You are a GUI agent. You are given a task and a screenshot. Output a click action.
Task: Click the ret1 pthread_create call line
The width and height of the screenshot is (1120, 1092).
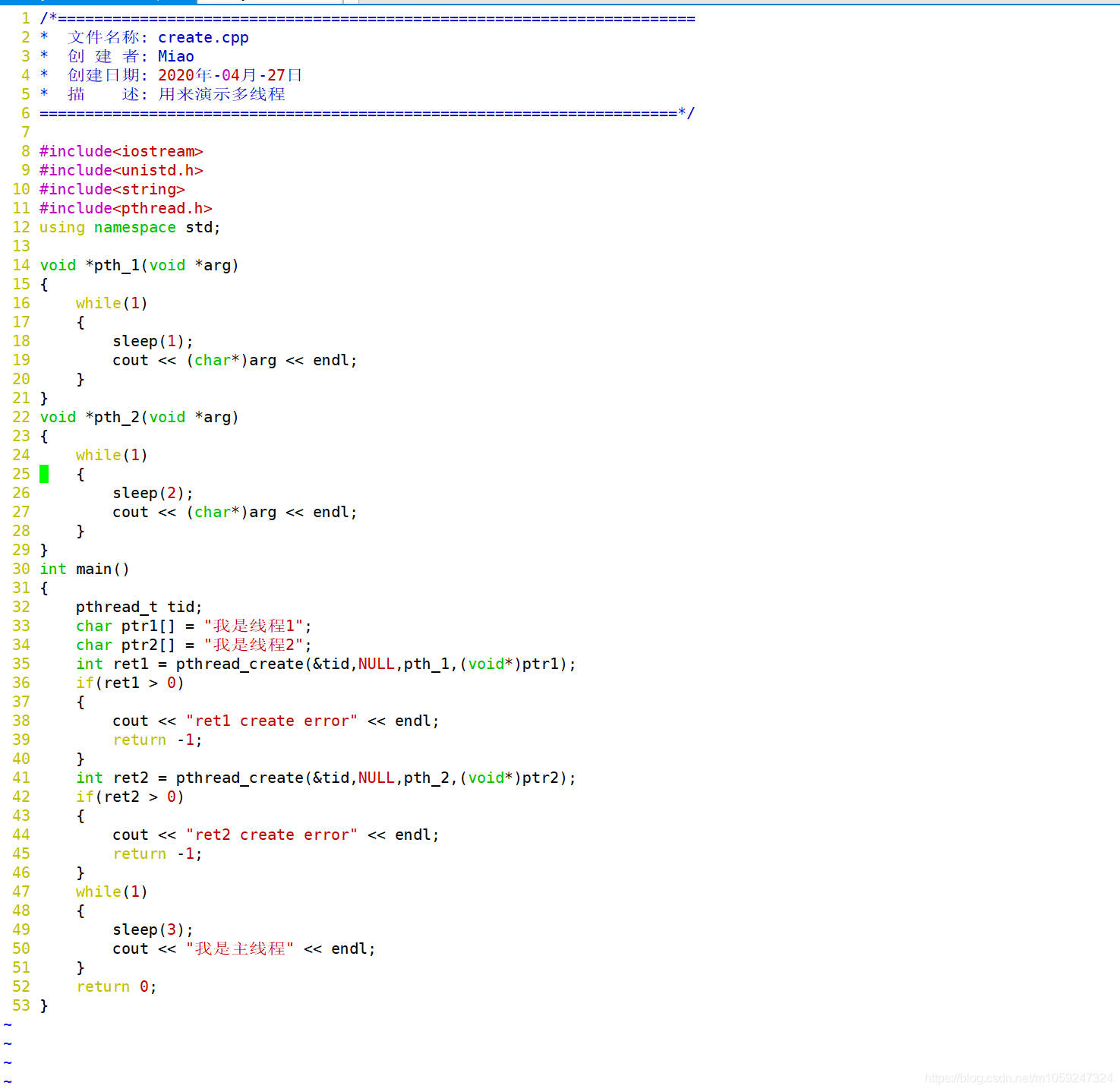pyautogui.click(x=327, y=664)
